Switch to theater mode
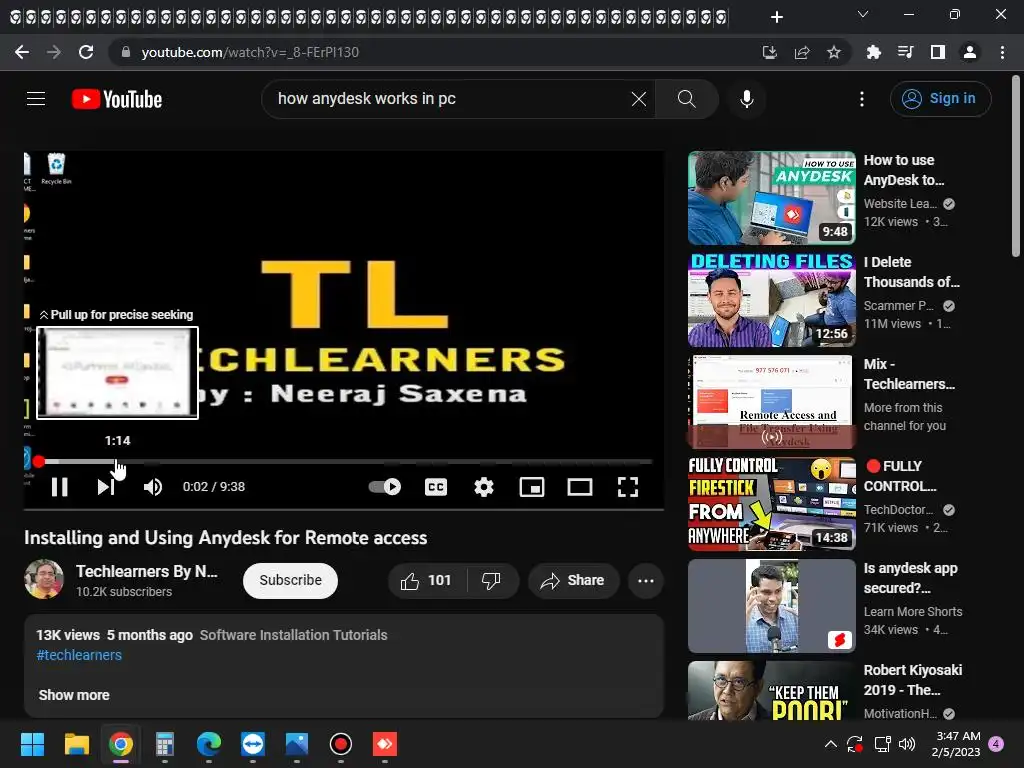This screenshot has width=1024, height=768. coord(580,487)
